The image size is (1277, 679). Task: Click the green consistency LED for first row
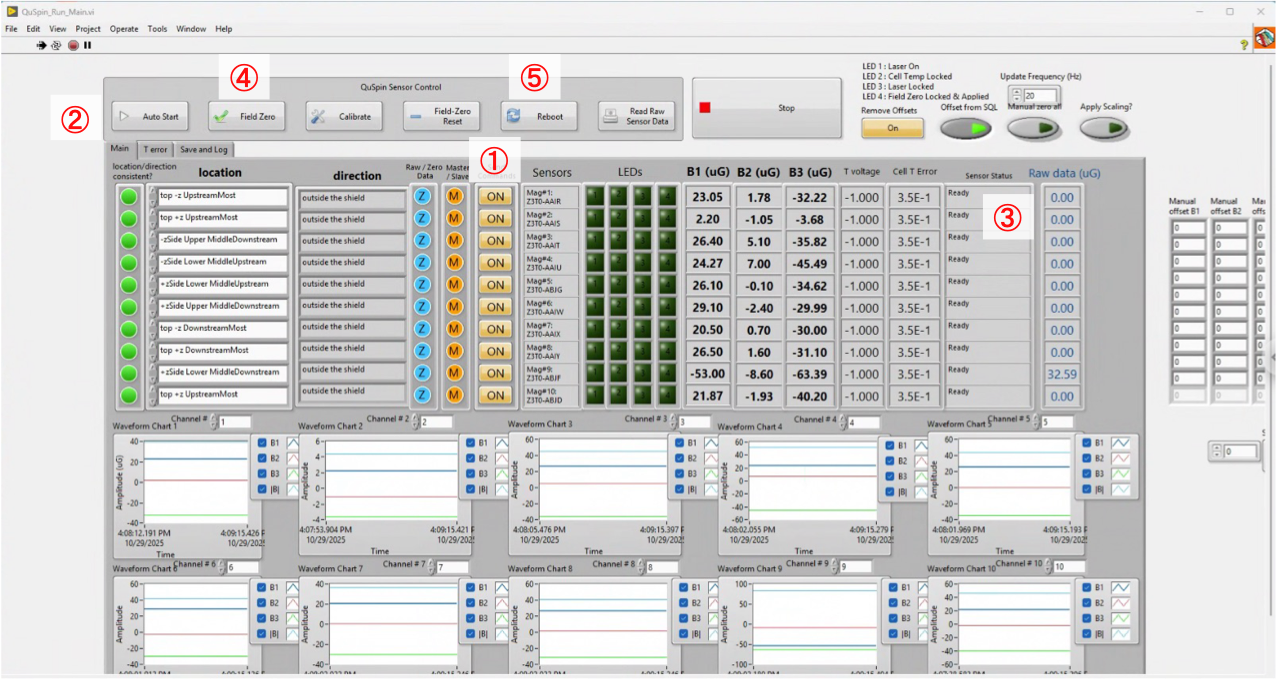128,197
